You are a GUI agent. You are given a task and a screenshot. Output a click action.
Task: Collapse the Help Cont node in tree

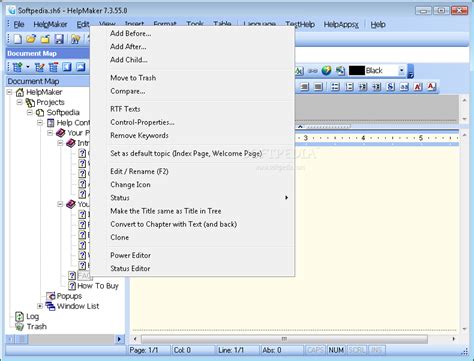(40, 123)
